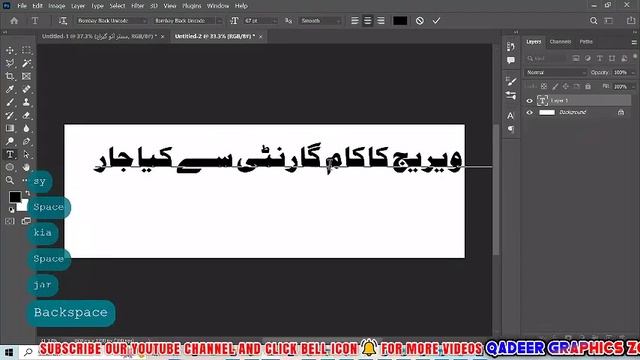Open the Search icon at top right
The image size is (640, 360).
pos(593,21)
